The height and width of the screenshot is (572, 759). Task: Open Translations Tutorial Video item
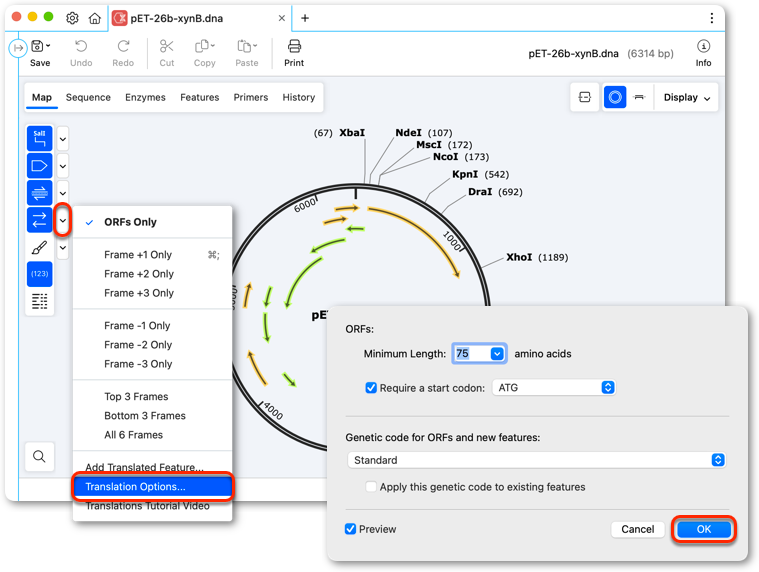152,506
